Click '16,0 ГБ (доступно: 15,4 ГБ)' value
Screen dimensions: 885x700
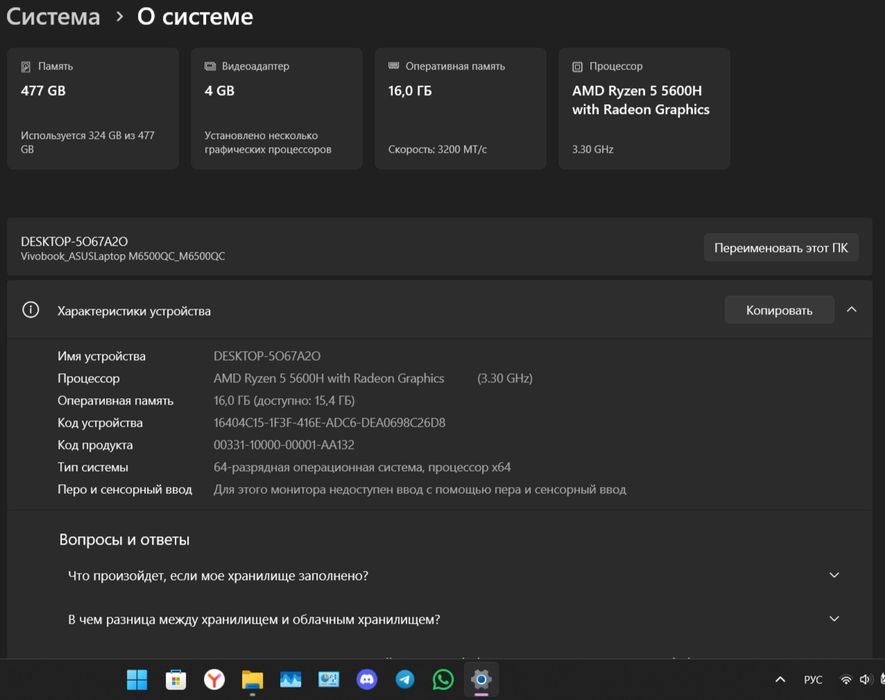click(x=284, y=401)
